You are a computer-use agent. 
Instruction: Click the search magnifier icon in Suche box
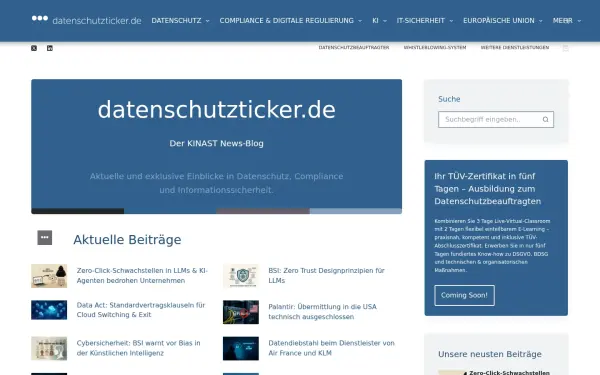(x=545, y=119)
